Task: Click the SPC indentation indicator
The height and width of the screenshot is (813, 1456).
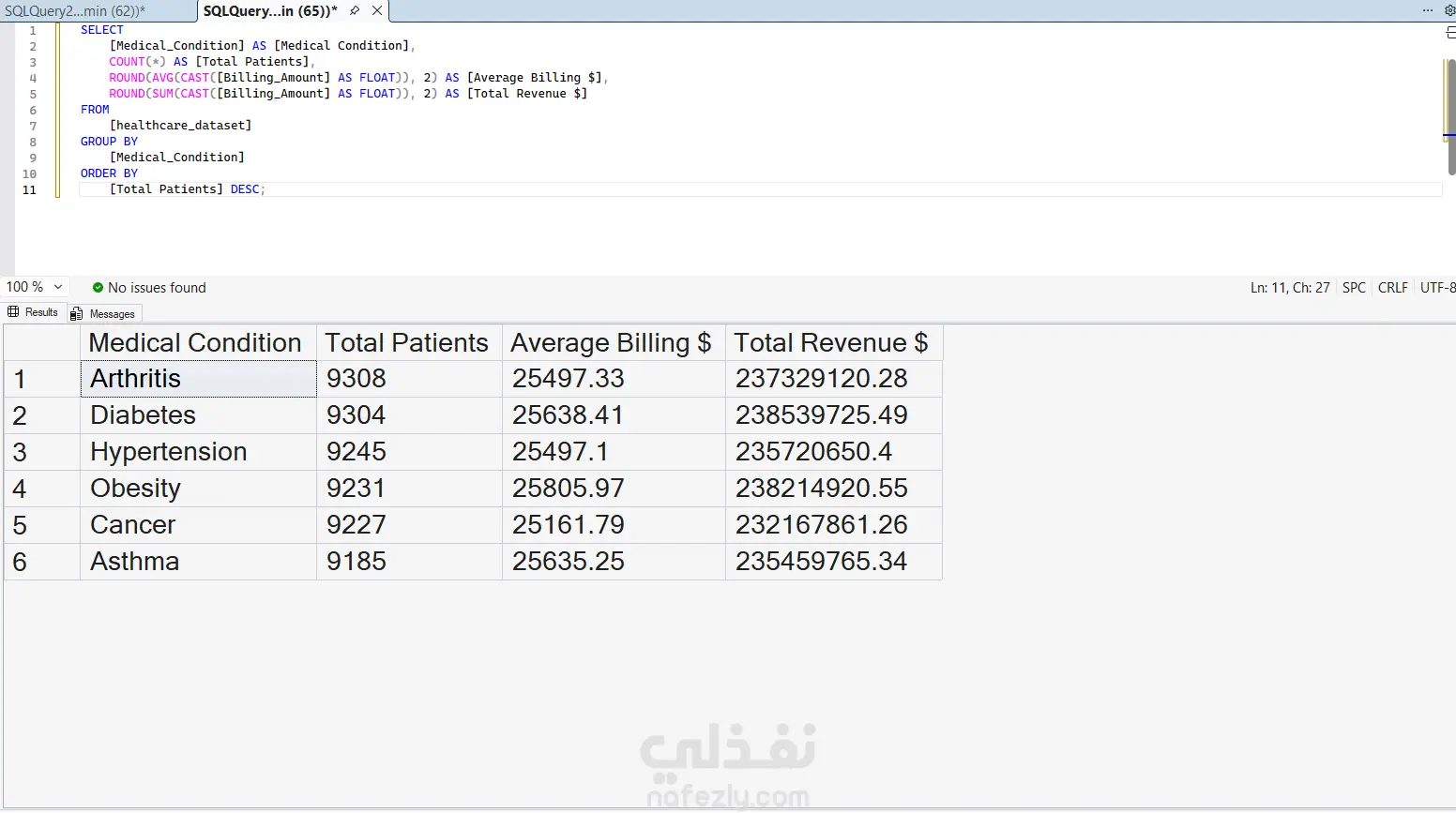Action: pos(1354,288)
